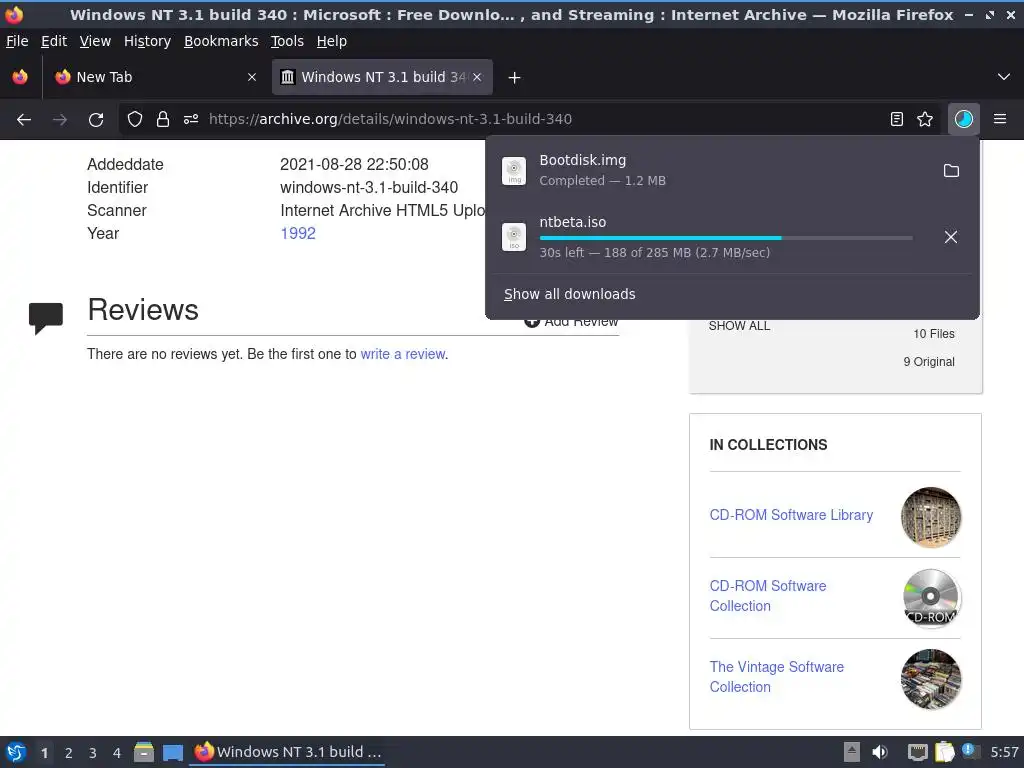Click SHOW ALL files link

739,326
